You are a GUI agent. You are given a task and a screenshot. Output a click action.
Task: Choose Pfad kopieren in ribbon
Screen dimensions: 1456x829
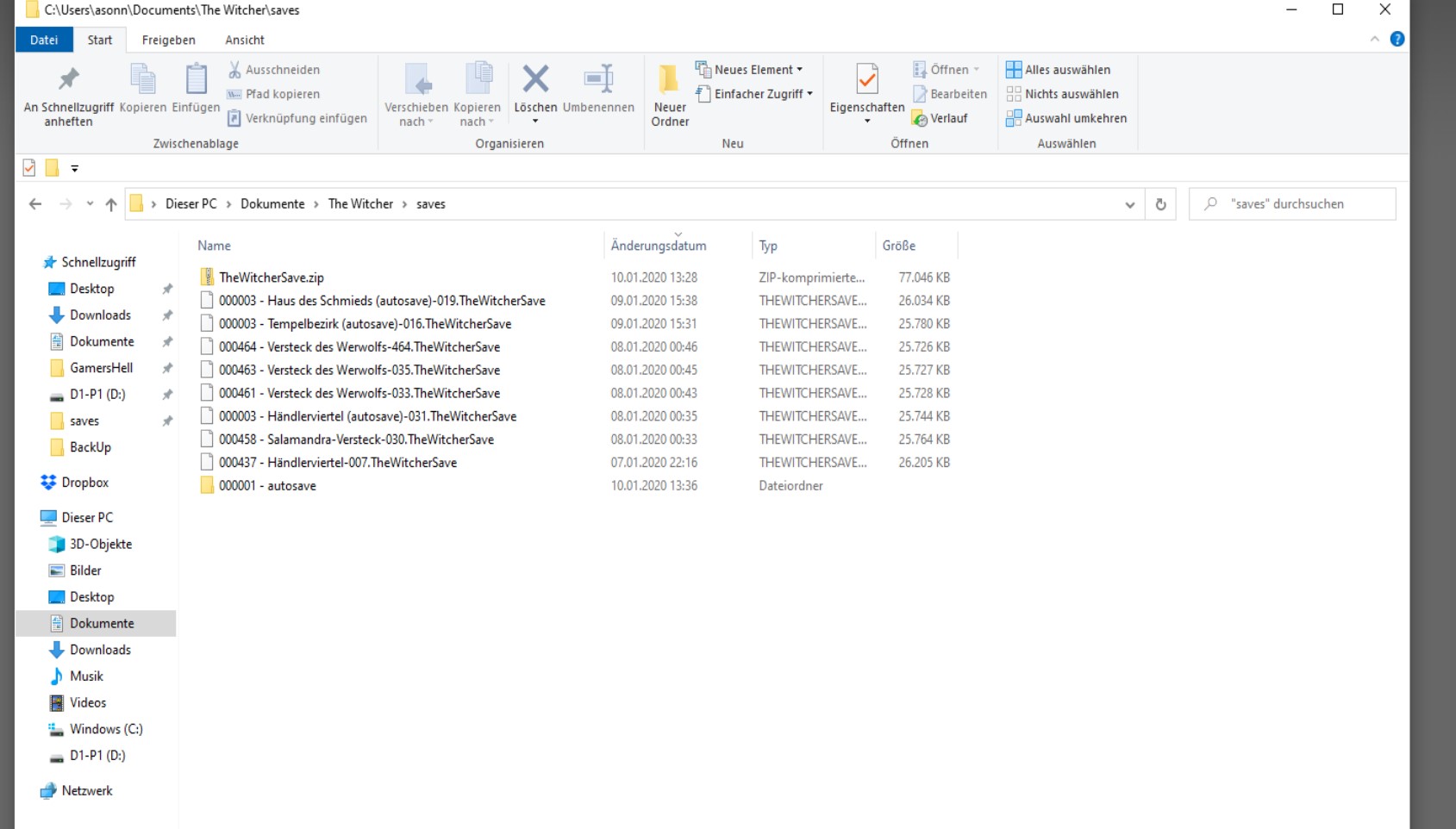(273, 94)
